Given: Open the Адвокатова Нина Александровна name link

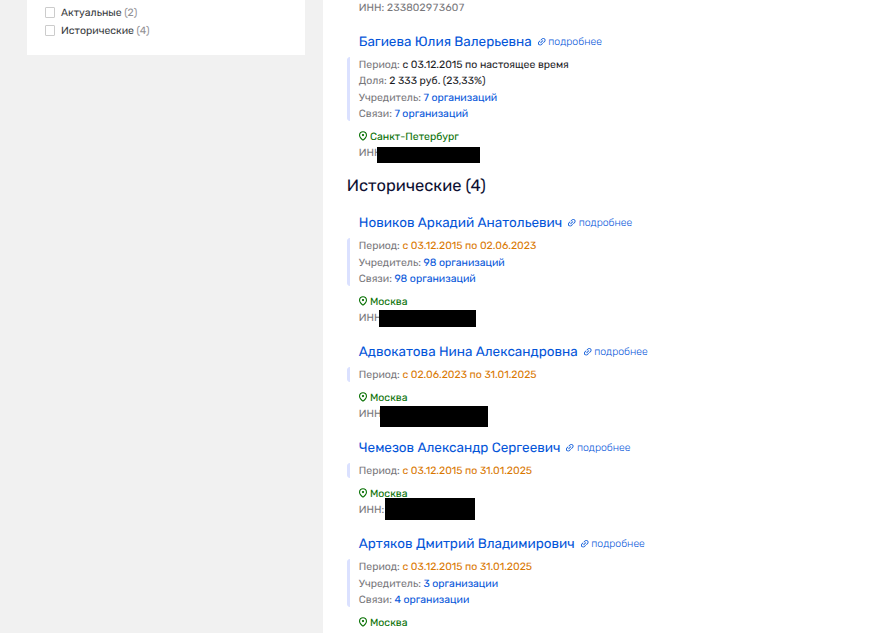Looking at the screenshot, I should pyautogui.click(x=468, y=352).
